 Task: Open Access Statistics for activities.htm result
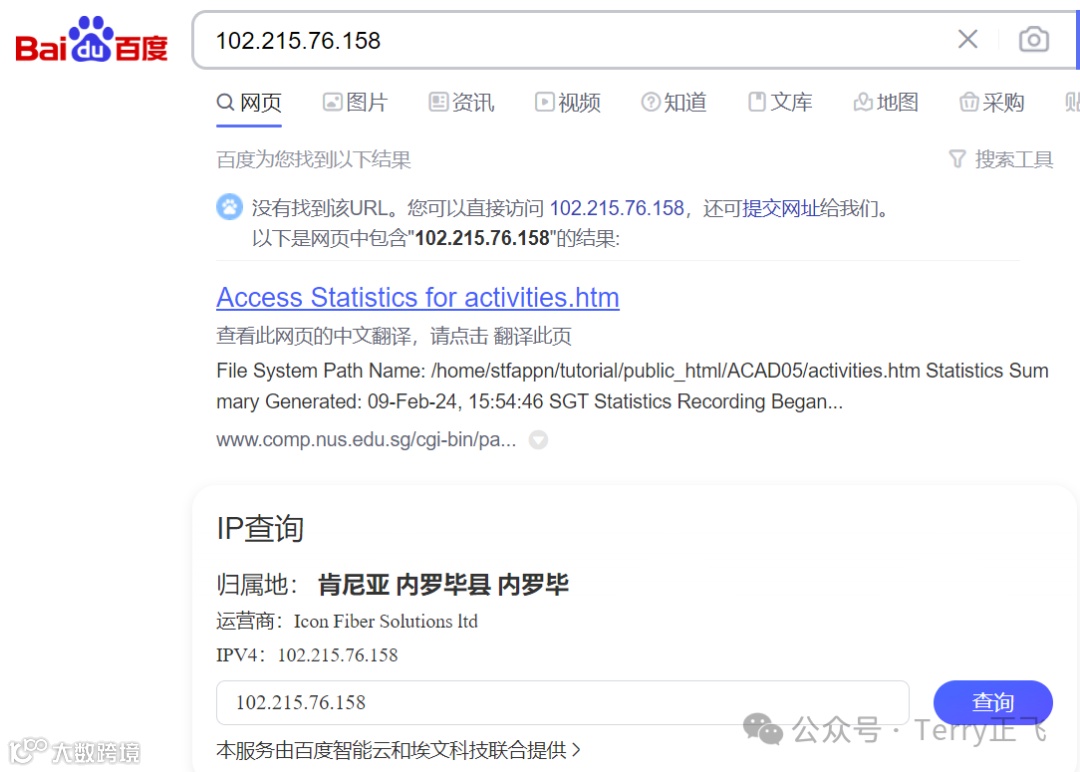click(417, 298)
